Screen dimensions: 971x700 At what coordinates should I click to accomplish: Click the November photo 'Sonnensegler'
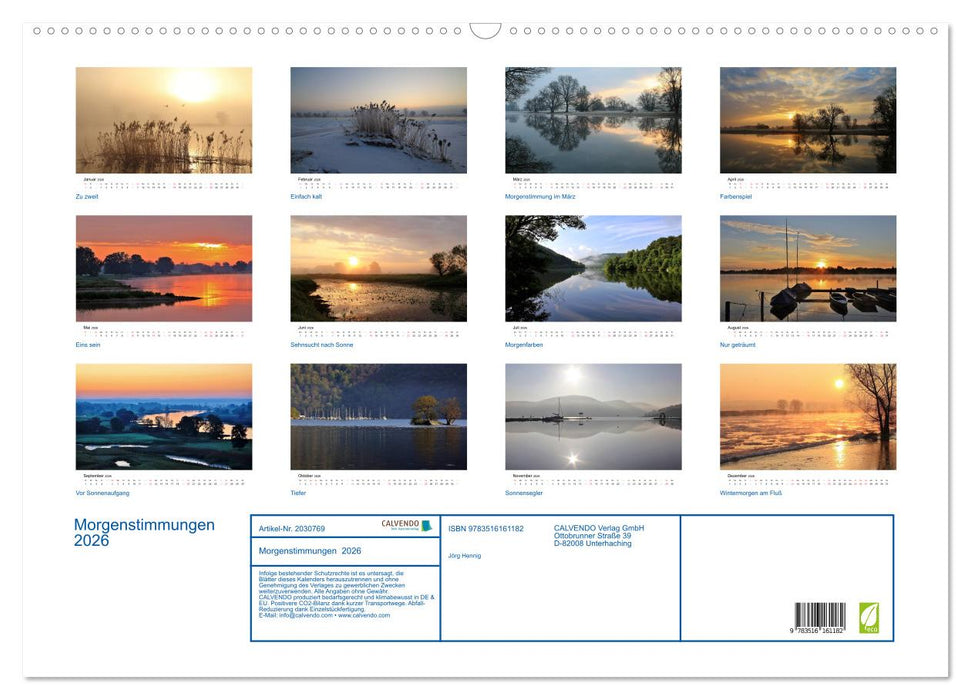click(x=592, y=416)
